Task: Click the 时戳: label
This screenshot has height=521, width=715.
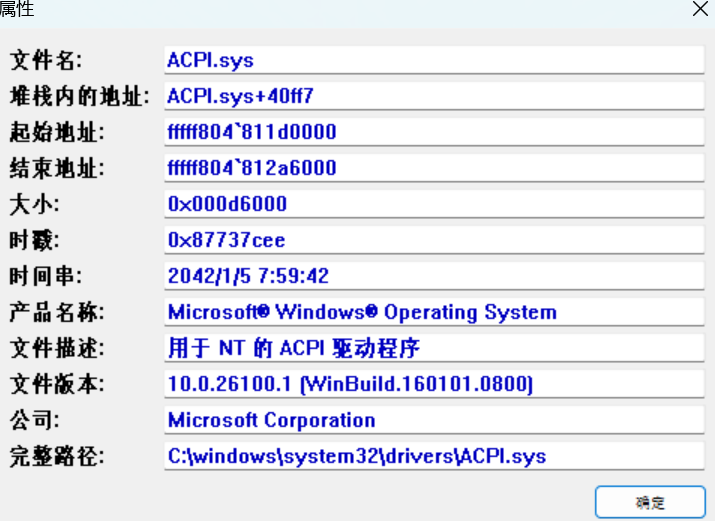Action: (35, 240)
